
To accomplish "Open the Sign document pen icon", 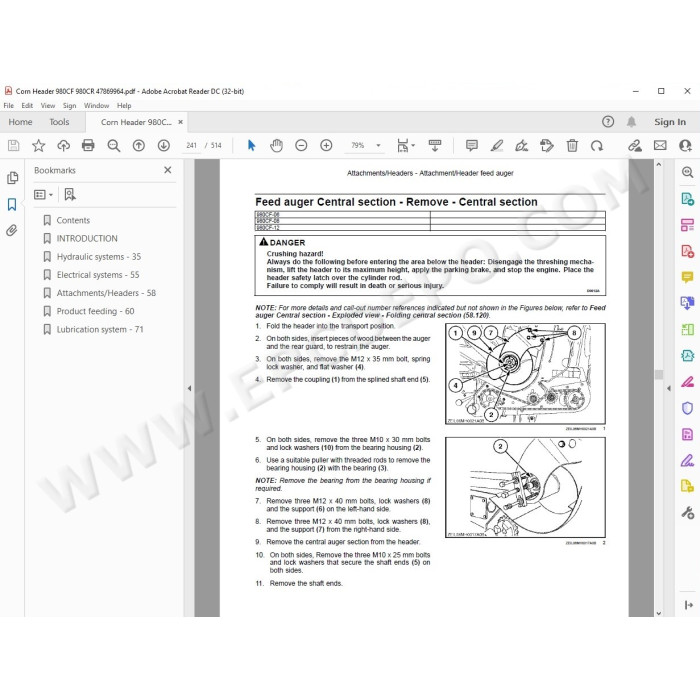I will pyautogui.click(x=521, y=145).
